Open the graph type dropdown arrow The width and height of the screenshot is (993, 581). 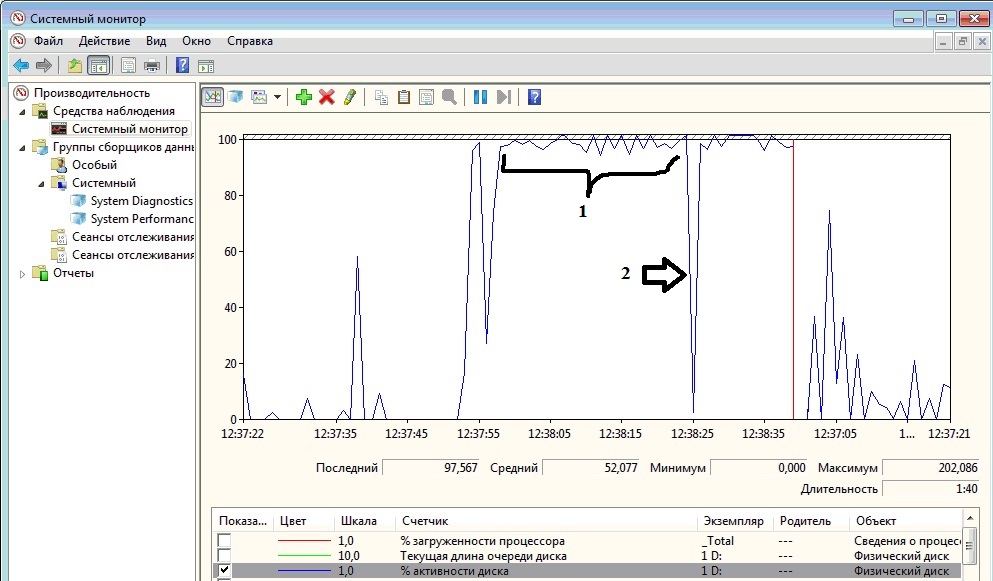tap(277, 97)
